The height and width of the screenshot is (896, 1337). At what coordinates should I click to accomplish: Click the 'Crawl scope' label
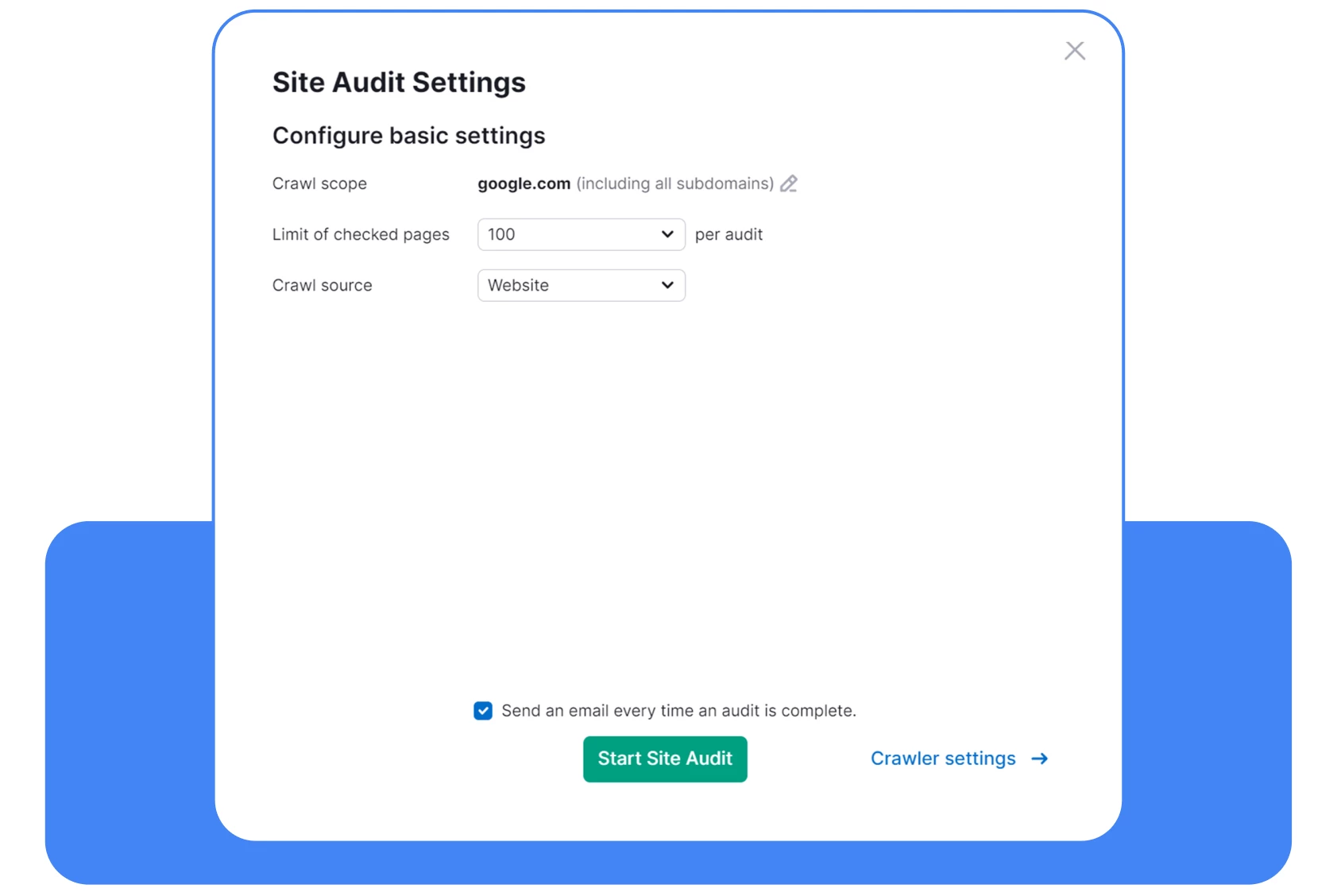point(319,183)
